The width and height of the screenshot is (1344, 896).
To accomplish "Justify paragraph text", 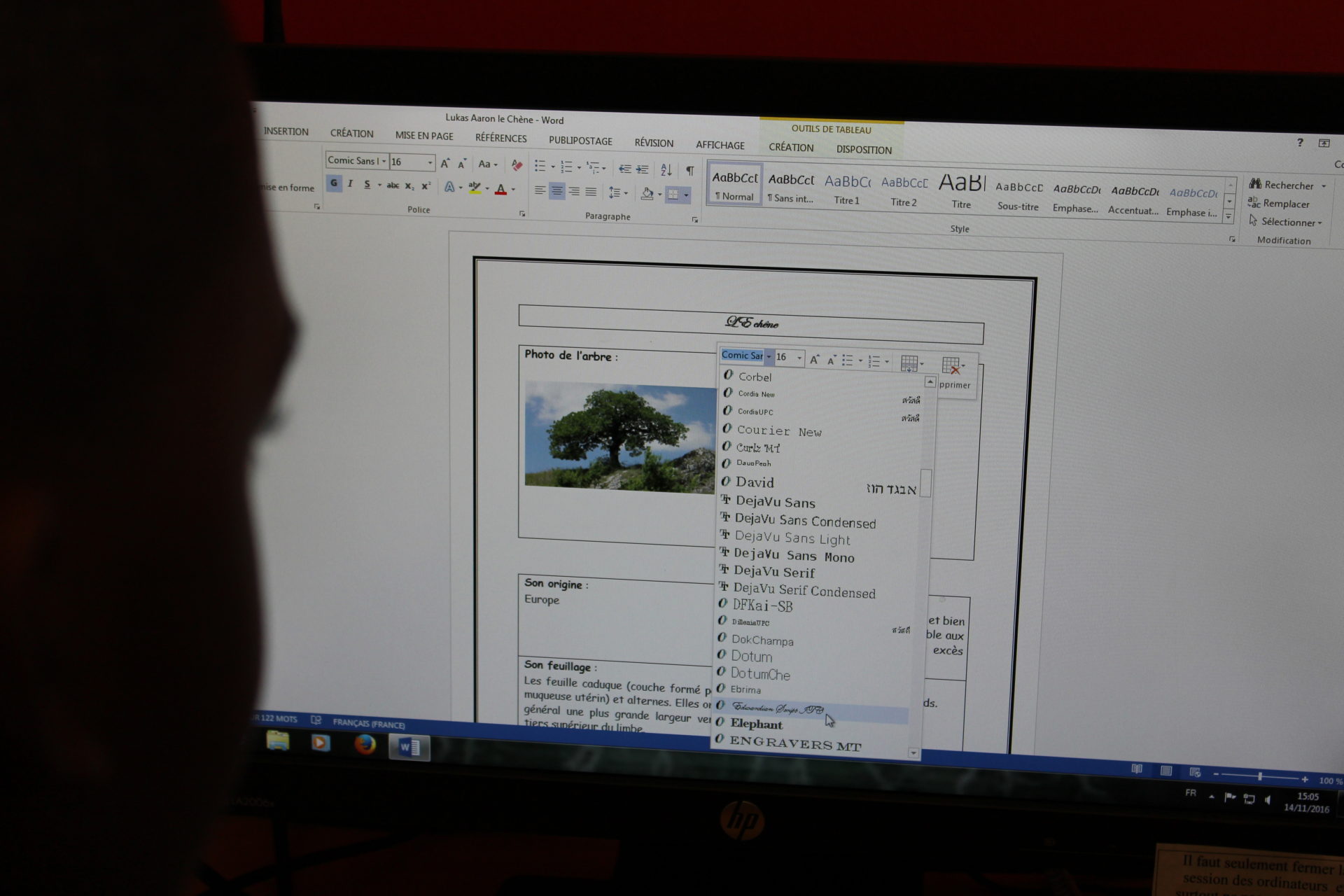I will point(591,192).
